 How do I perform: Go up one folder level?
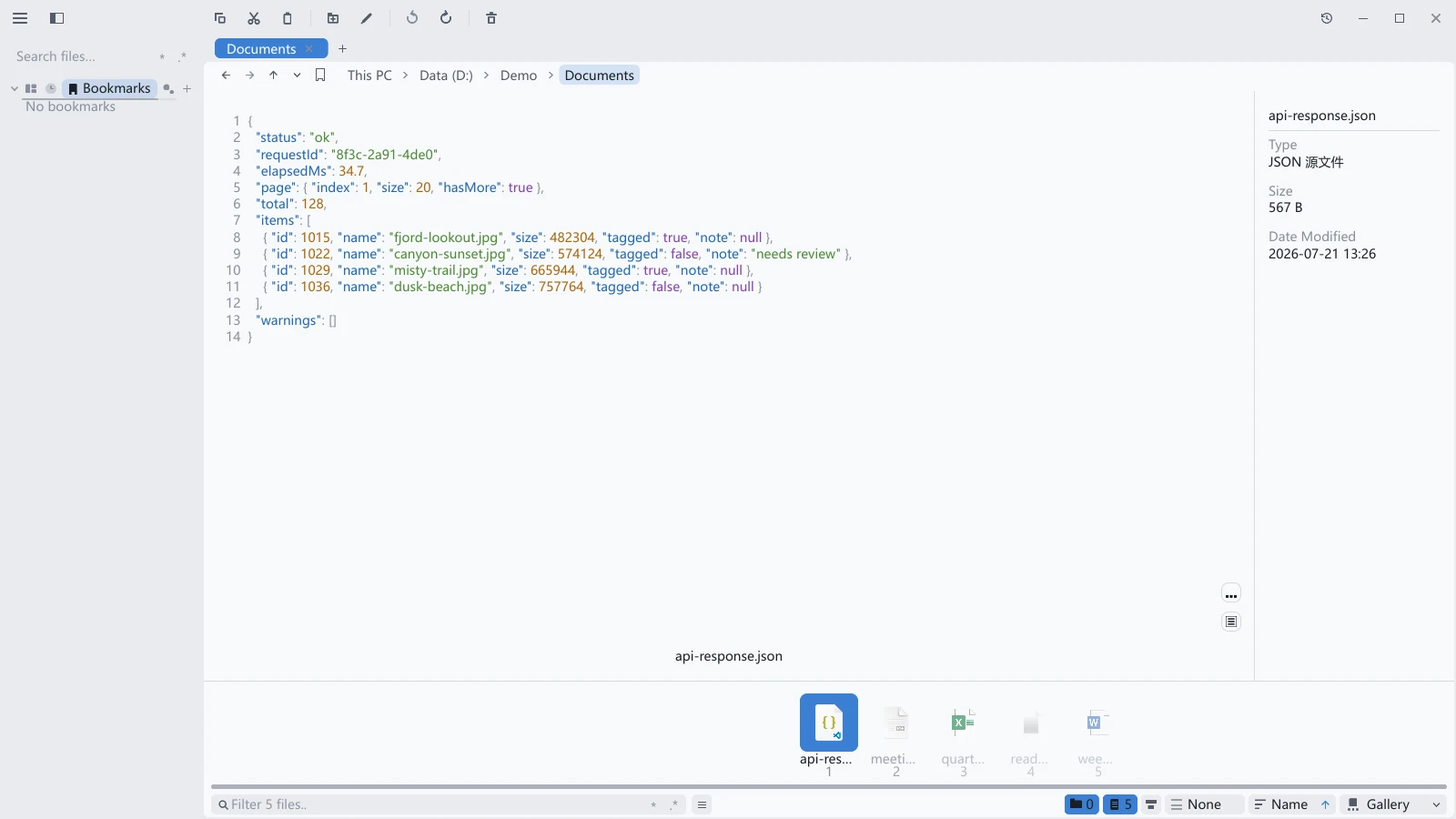(x=273, y=76)
